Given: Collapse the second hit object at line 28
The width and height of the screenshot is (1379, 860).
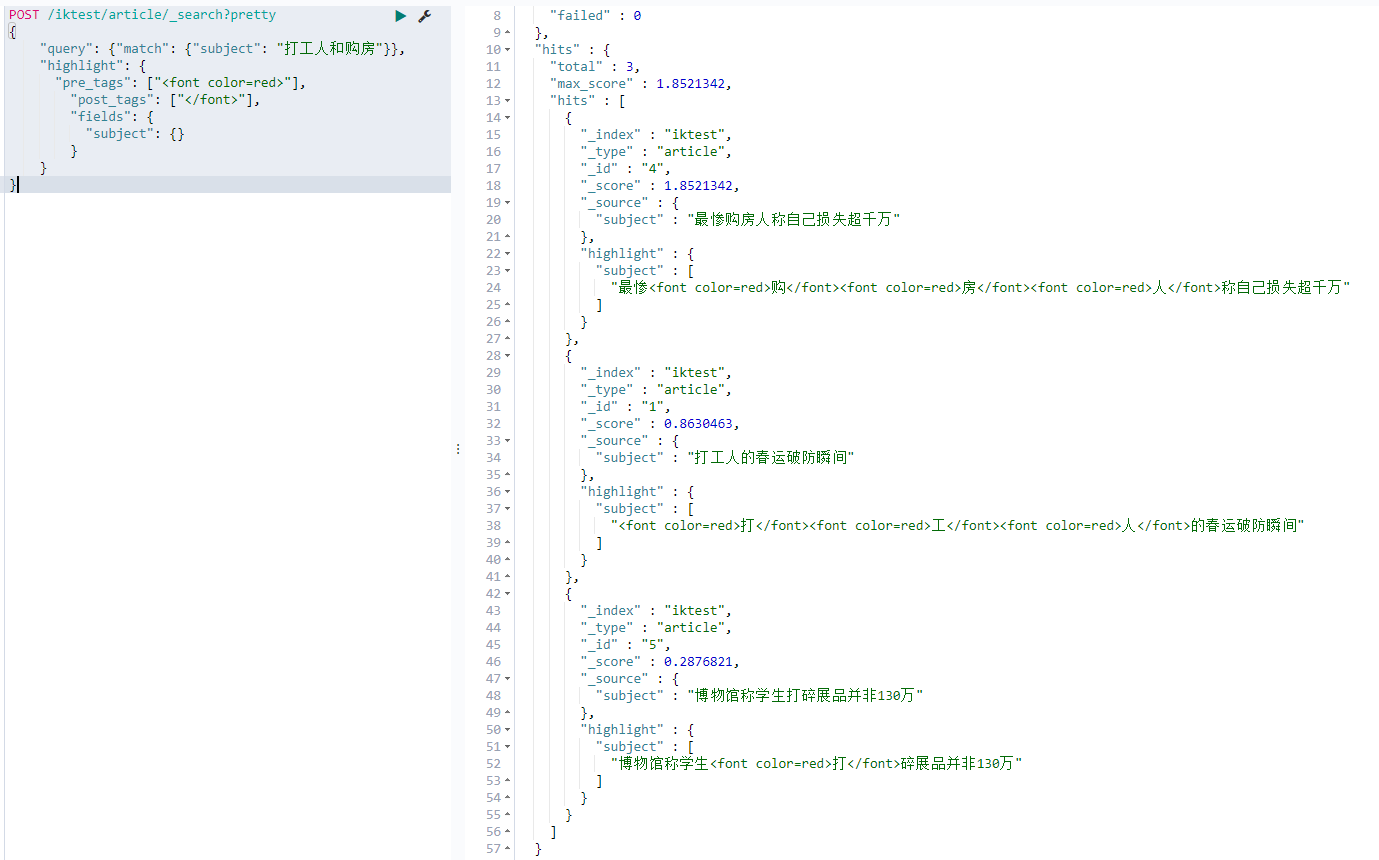Looking at the screenshot, I should click(507, 356).
